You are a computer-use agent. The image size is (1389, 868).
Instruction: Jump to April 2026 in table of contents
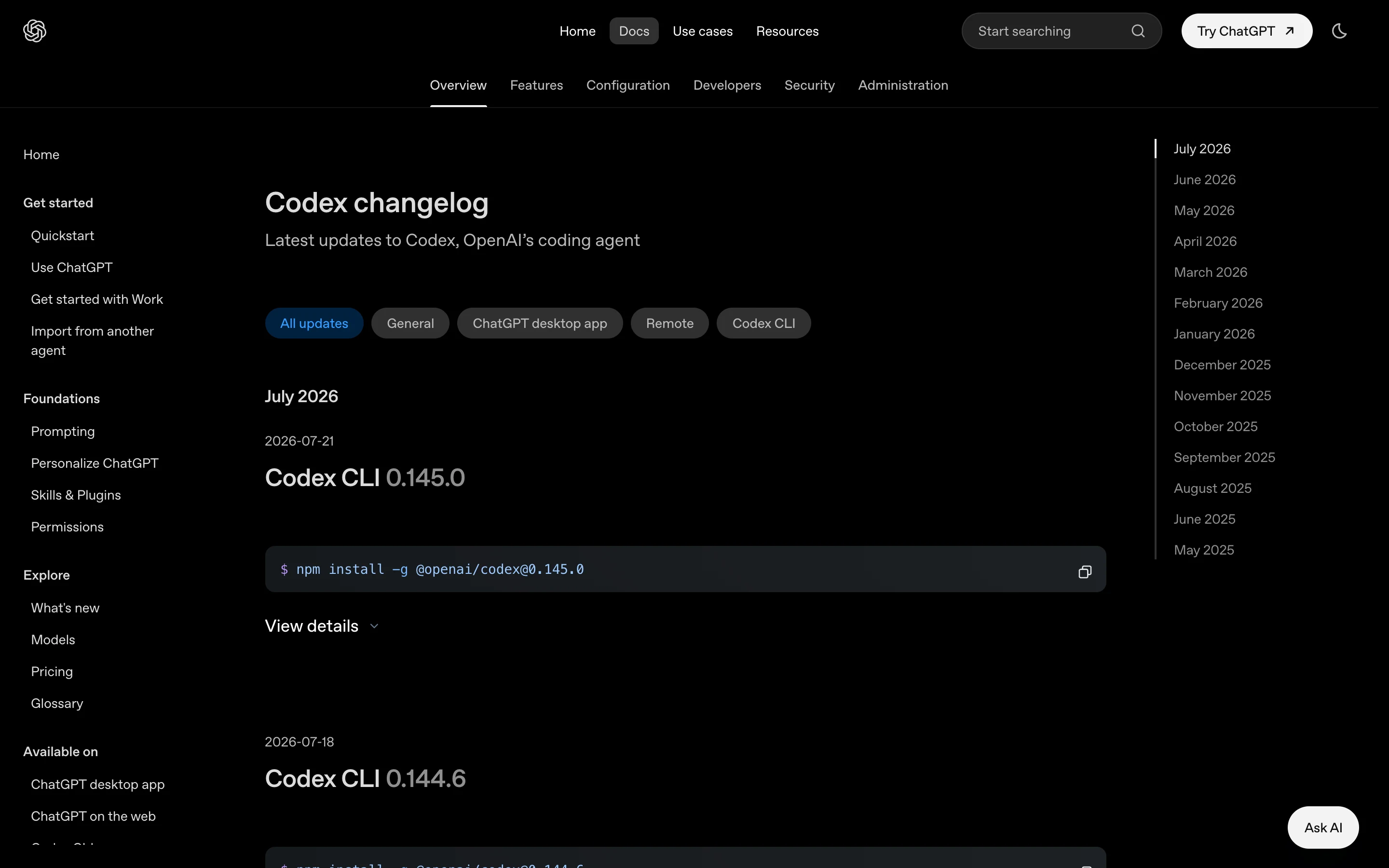pos(1205,242)
